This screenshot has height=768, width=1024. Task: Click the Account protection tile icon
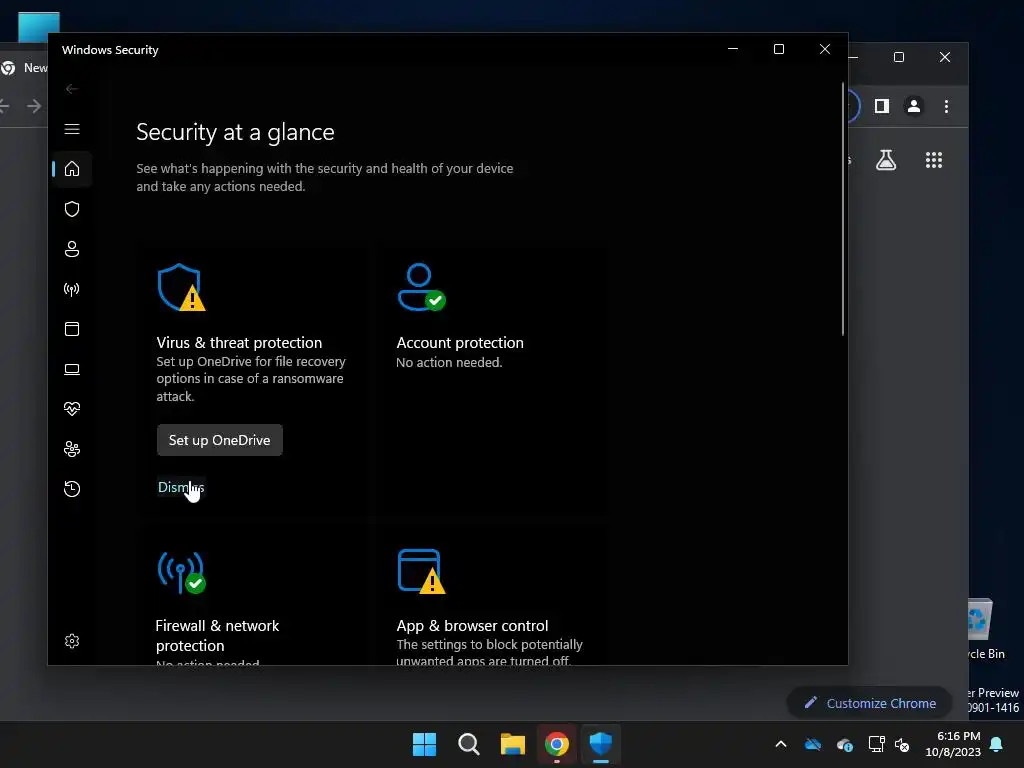click(421, 287)
